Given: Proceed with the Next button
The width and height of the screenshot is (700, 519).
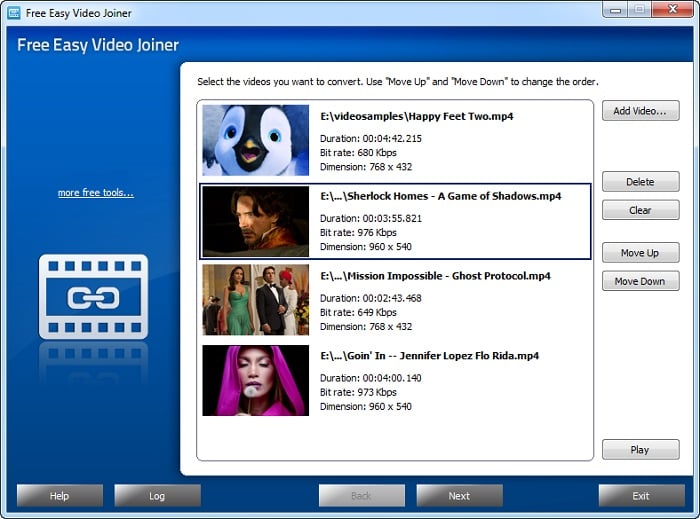Looking at the screenshot, I should (x=459, y=495).
